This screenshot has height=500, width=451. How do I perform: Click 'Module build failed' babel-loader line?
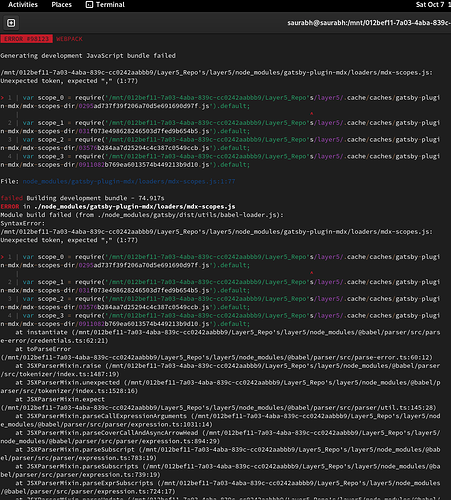click(142, 215)
